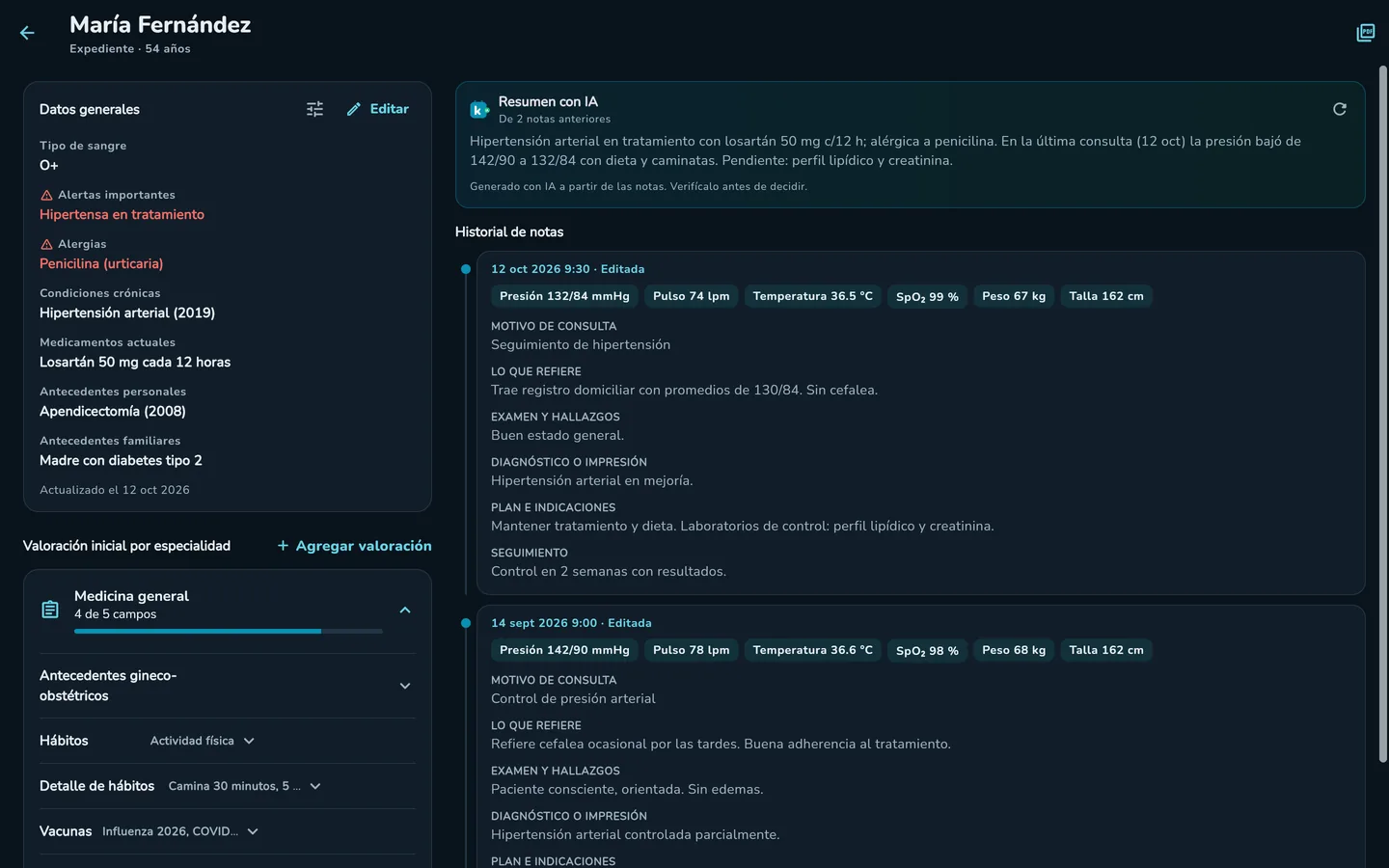
Task: Click the text Apendicectomía (2008)
Action: pos(113,411)
